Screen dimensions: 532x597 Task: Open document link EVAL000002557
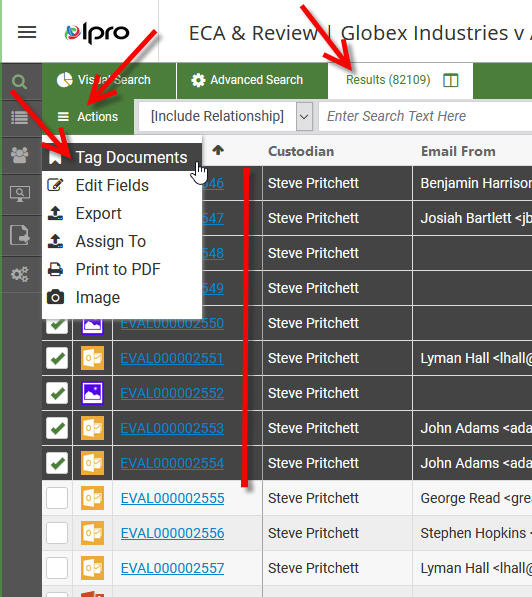click(173, 568)
